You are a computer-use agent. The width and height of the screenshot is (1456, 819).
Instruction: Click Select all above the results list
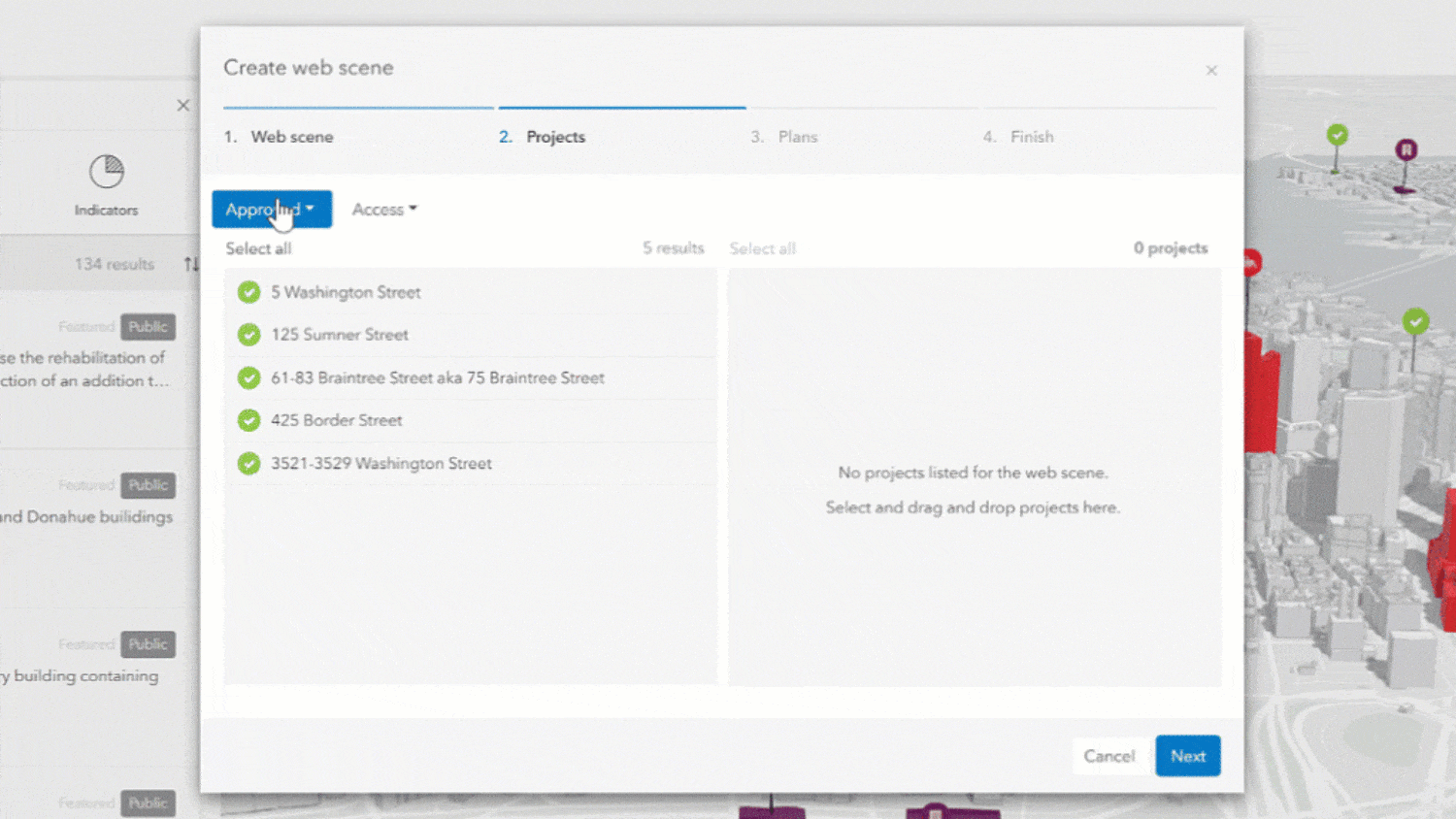point(258,248)
